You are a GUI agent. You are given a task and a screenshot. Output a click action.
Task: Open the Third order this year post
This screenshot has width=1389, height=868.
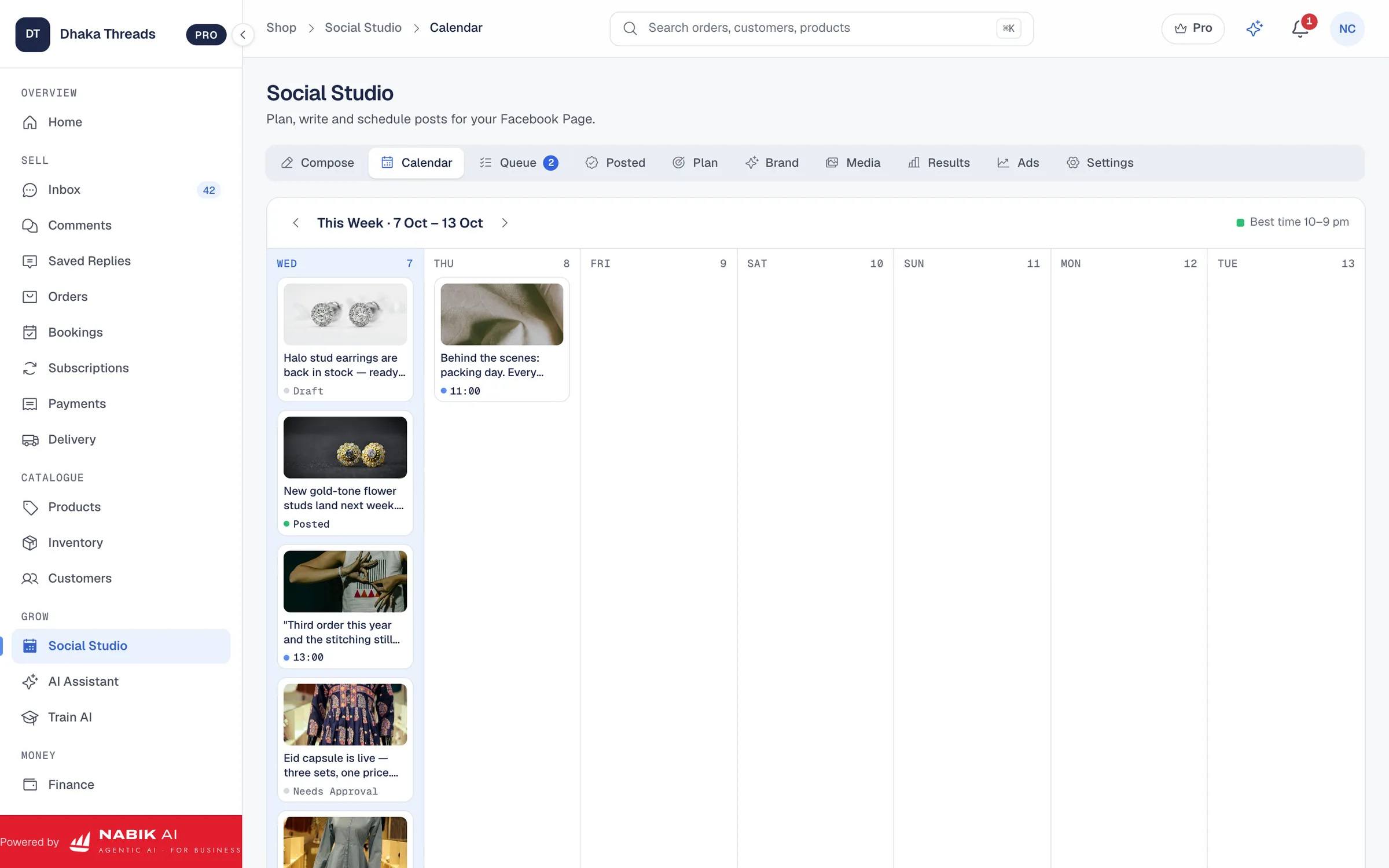coord(345,606)
